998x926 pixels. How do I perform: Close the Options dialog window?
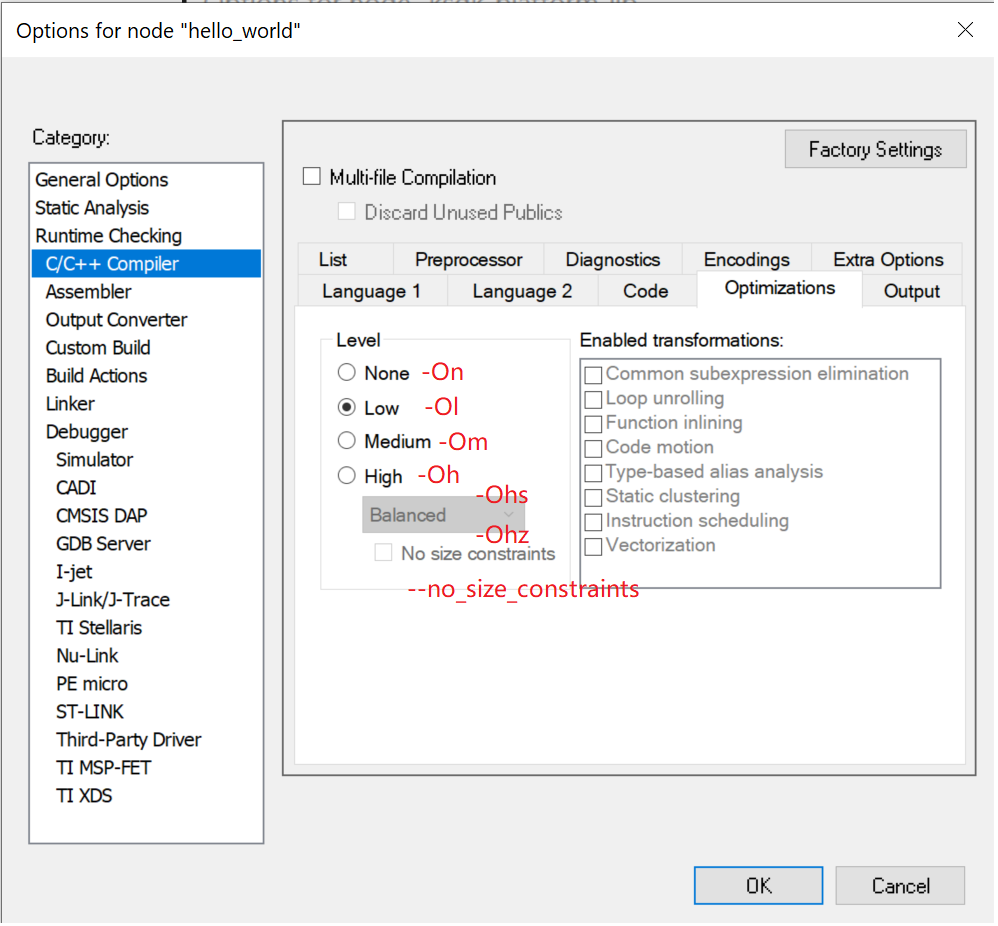click(x=964, y=30)
